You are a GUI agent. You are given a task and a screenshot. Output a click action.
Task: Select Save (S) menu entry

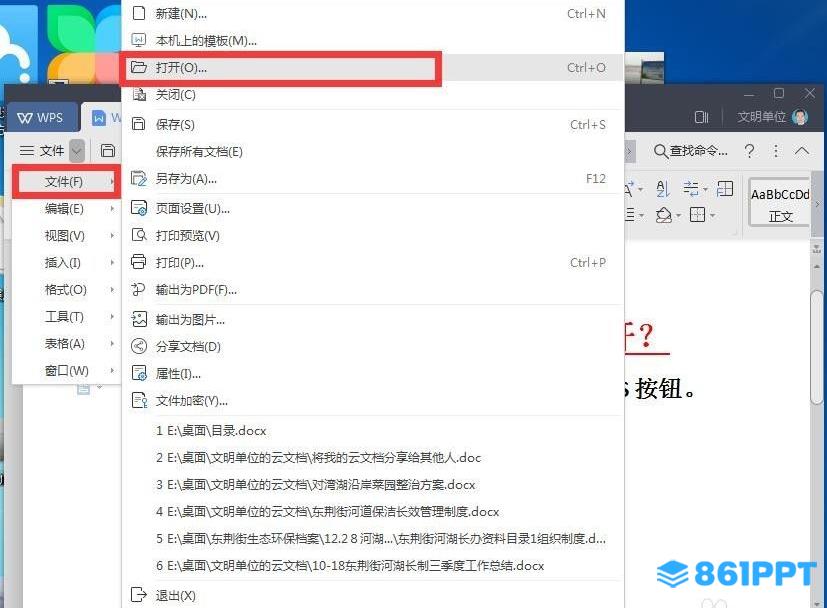click(373, 124)
